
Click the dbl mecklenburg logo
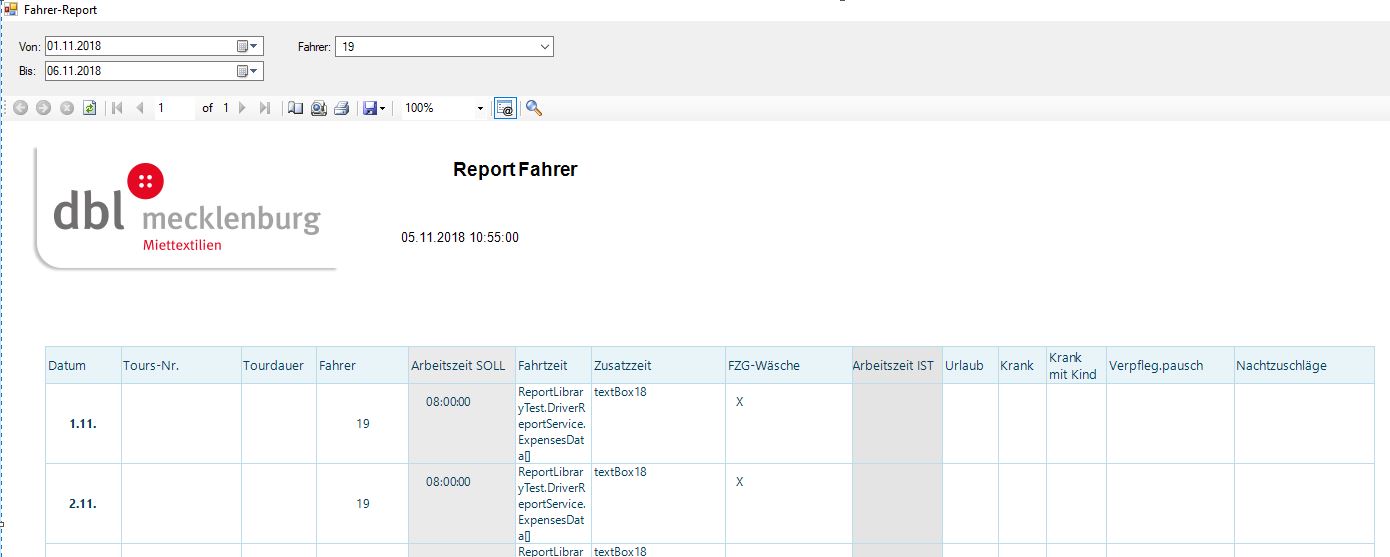[x=185, y=208]
